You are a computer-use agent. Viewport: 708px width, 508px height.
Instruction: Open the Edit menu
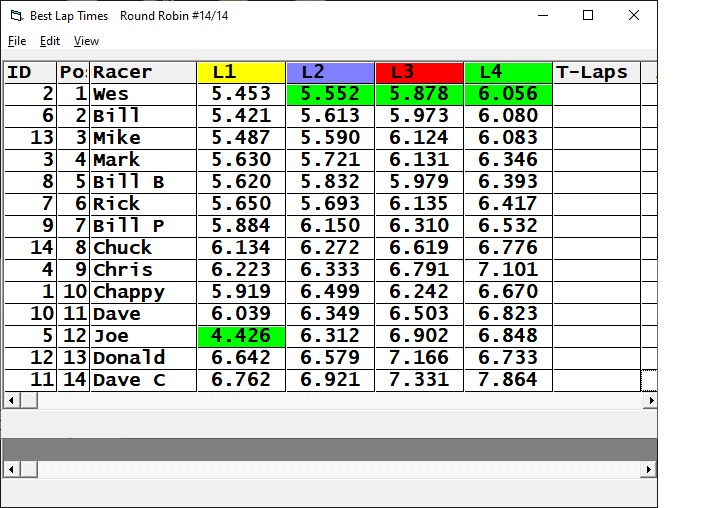tap(50, 41)
